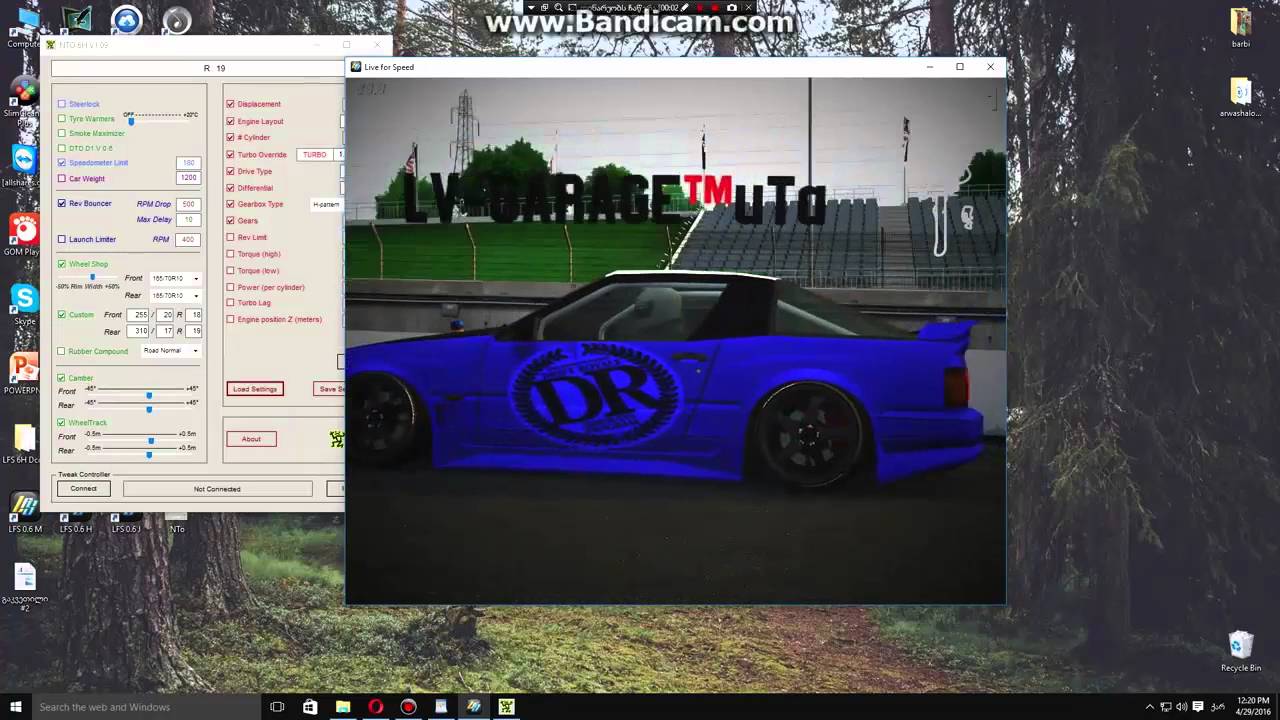The image size is (1280, 720).
Task: Click the Load Settings button
Action: point(255,389)
